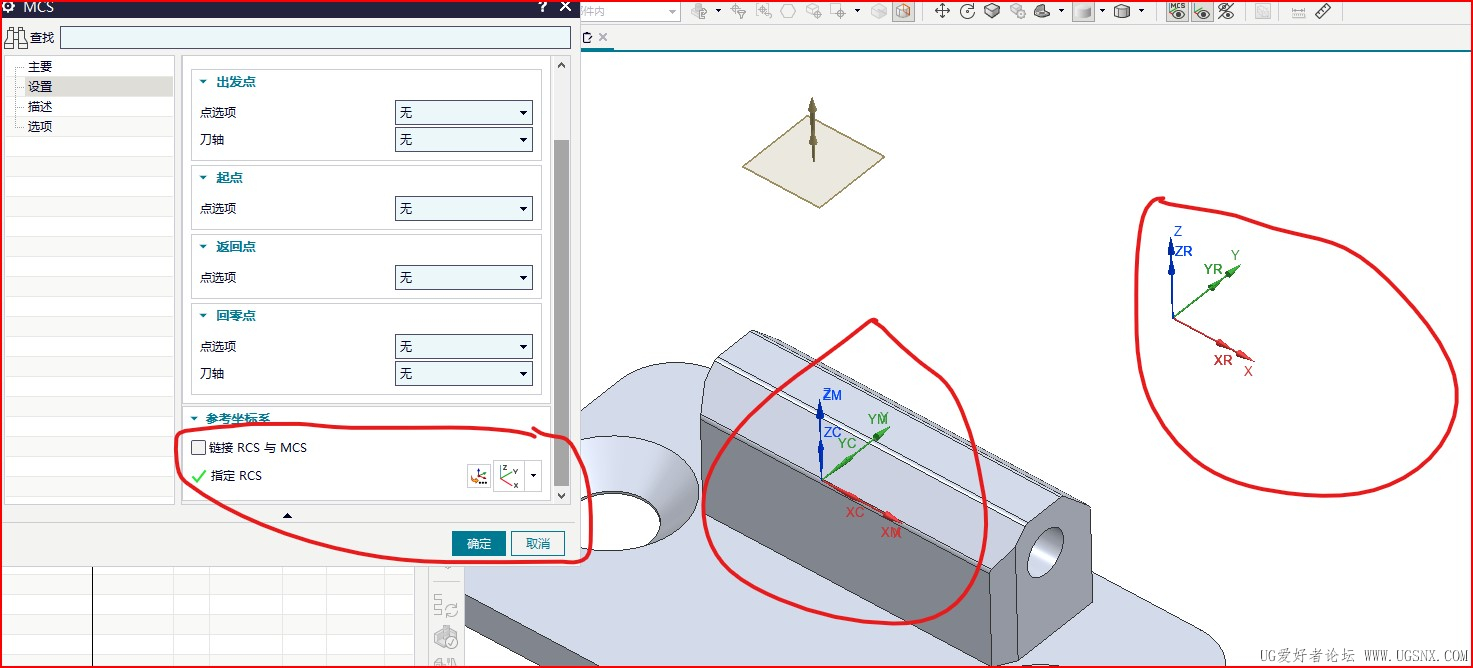Select 主要 in the left tree
This screenshot has width=1473, height=668.
40,66
